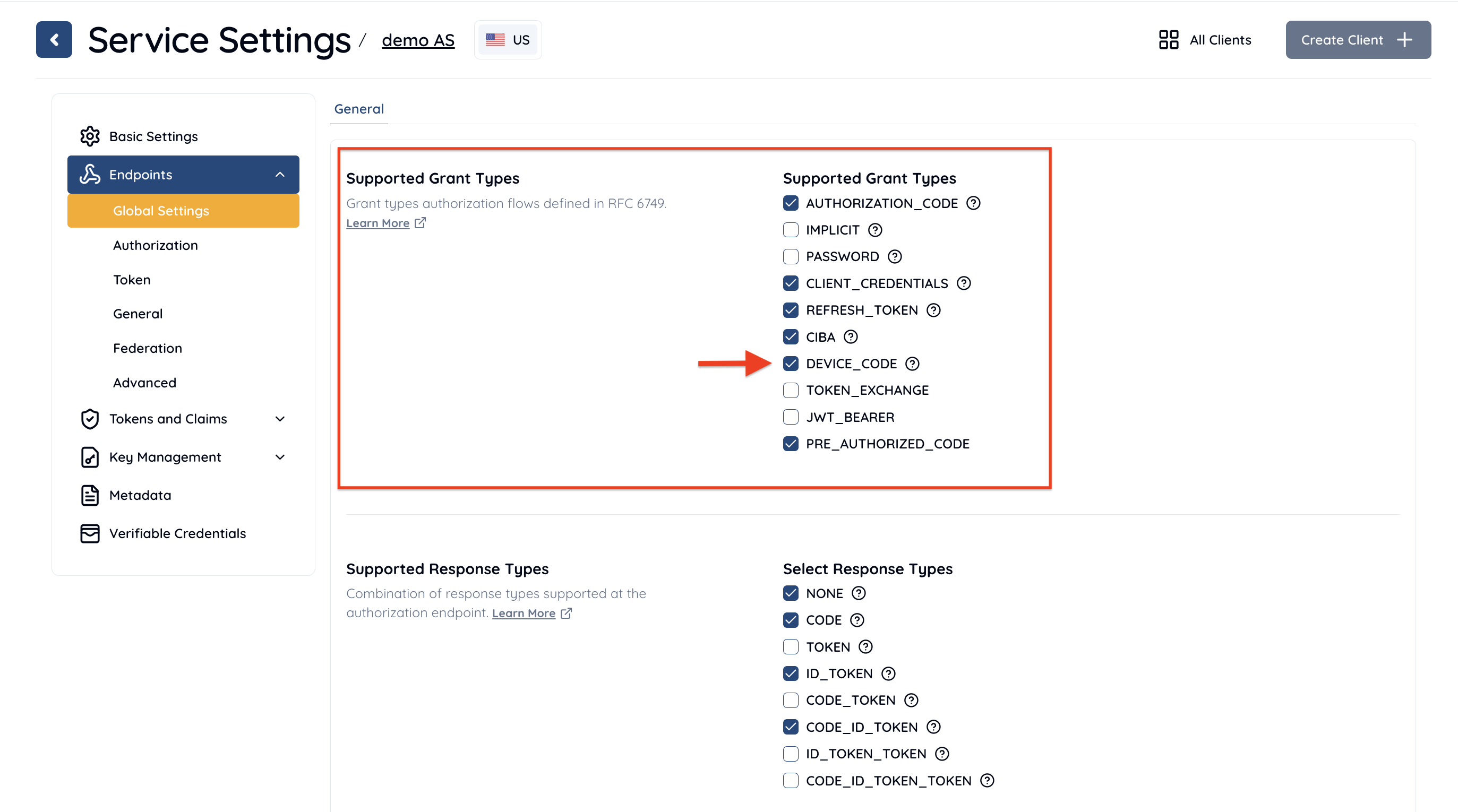Viewport: 1458px width, 812px height.
Task: Click the All Clients grid icon
Action: pyautogui.click(x=1168, y=40)
